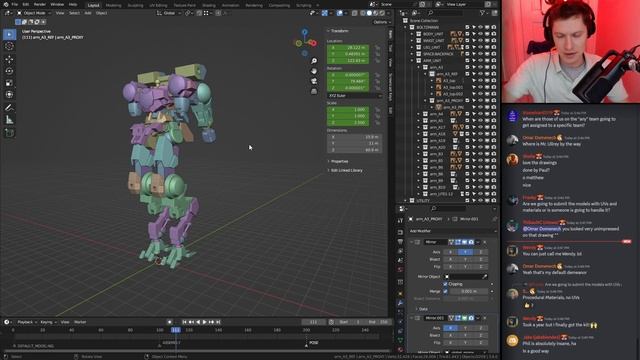Click the outliner filter funnel icon
The image size is (640, 360).
click(x=483, y=13)
